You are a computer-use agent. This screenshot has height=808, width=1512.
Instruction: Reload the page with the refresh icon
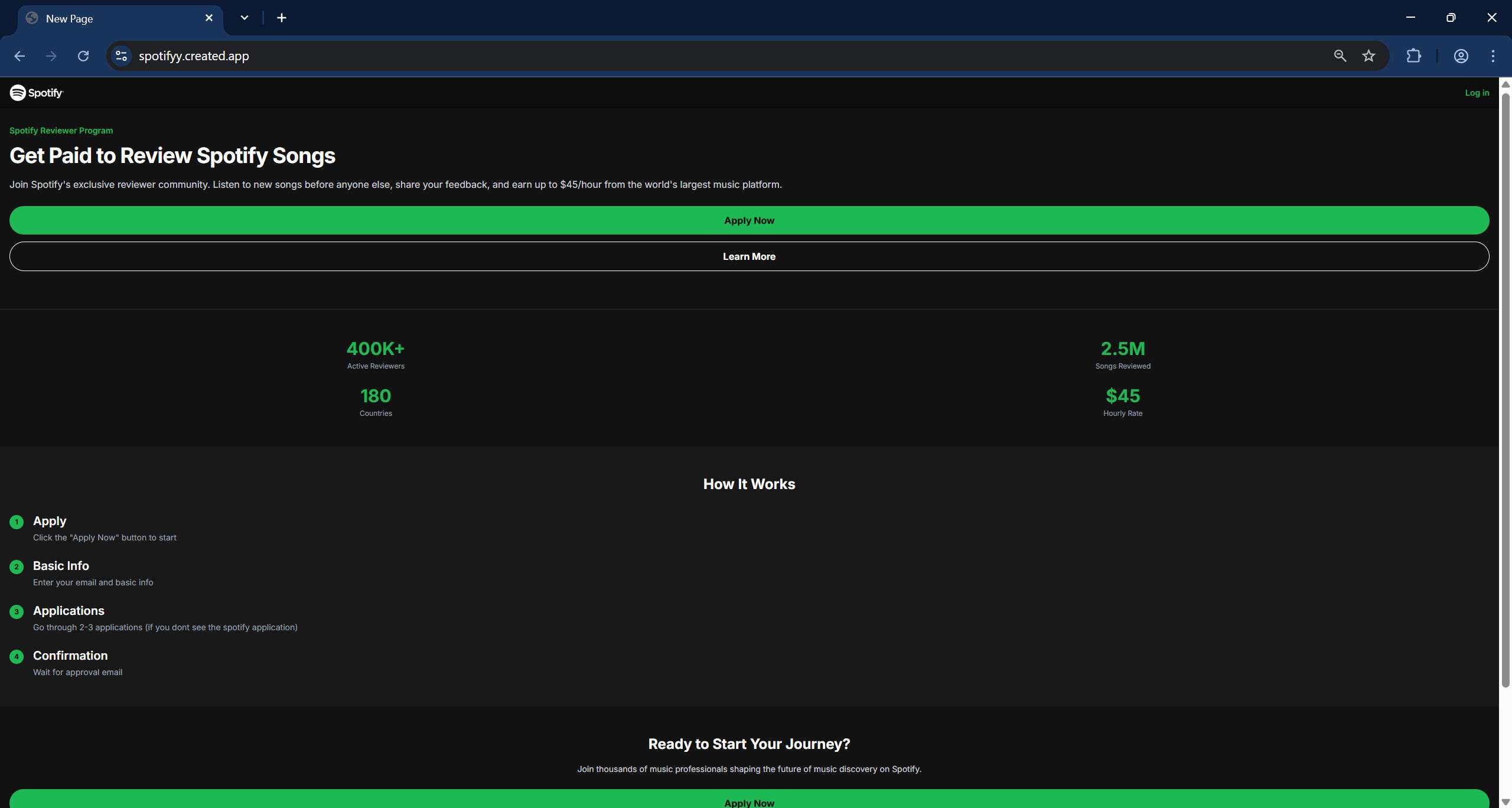(83, 56)
